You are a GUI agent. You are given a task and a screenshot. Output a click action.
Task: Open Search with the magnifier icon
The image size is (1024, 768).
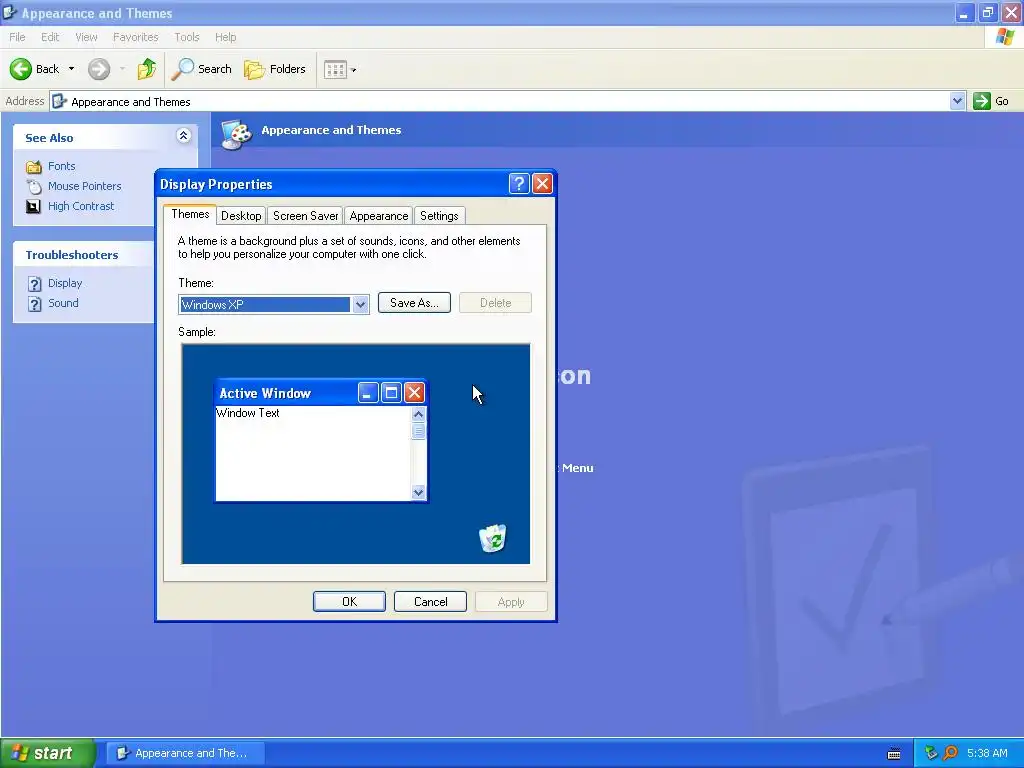click(x=182, y=69)
